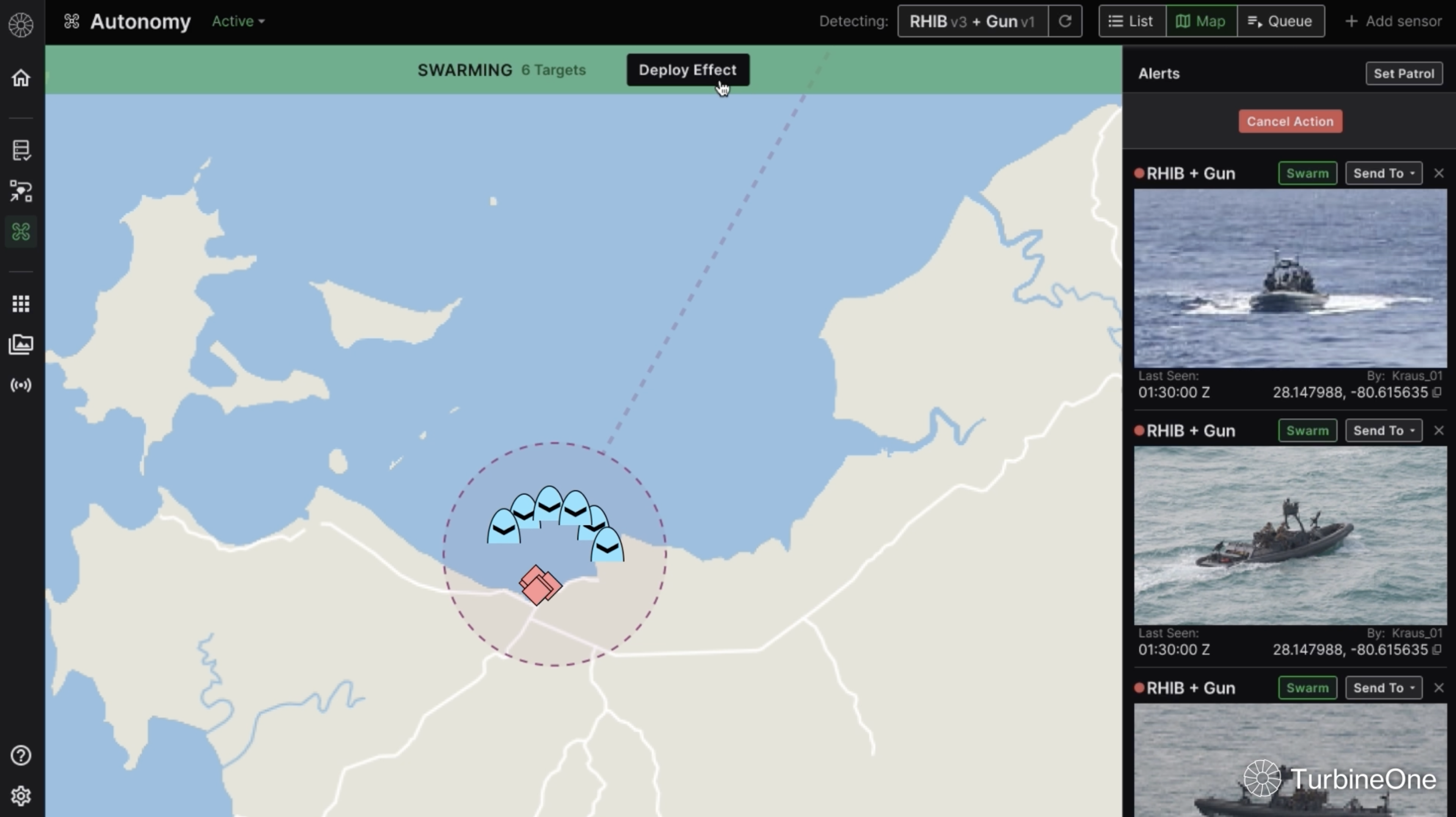
Task: Click the red Cancel Action button
Action: pos(1290,121)
